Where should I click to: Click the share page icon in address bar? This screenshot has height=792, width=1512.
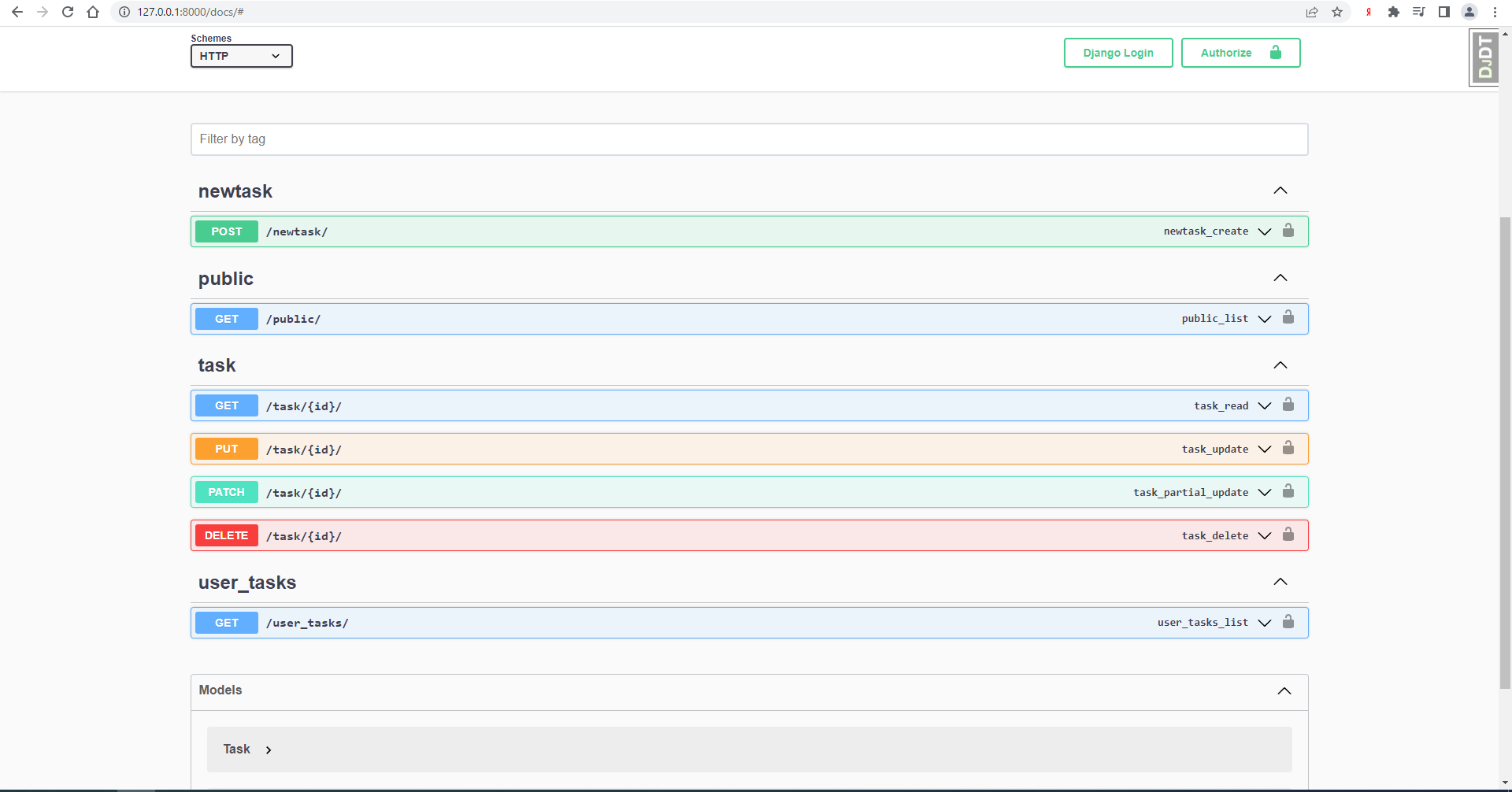click(x=1312, y=12)
